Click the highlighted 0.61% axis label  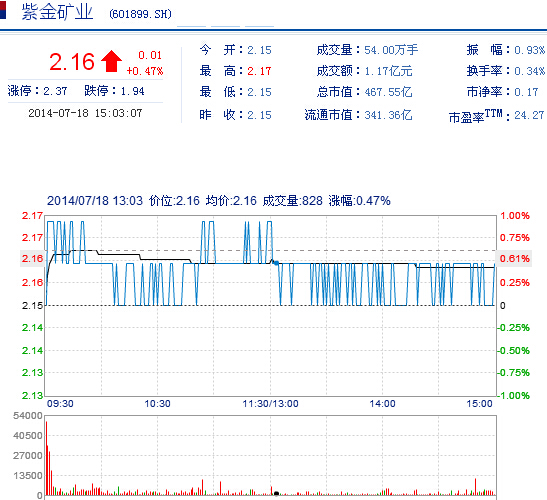(x=514, y=259)
